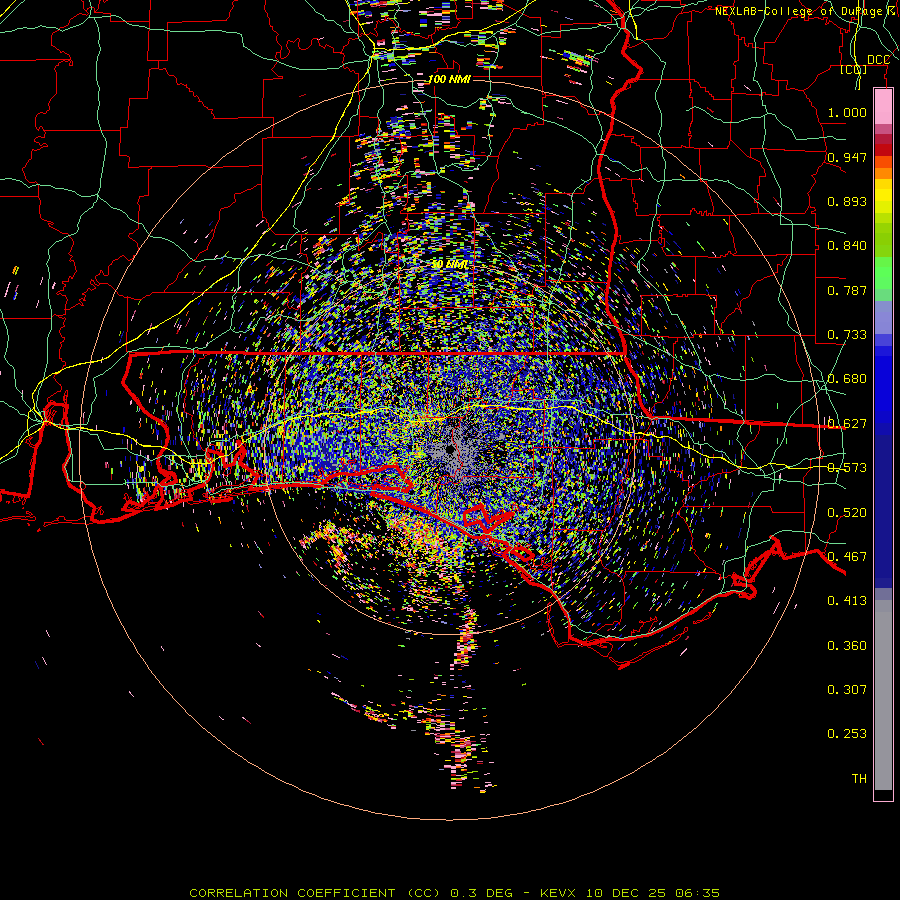Click the pink top segment of color scale
Screen dimensions: 900x900
pyautogui.click(x=883, y=107)
